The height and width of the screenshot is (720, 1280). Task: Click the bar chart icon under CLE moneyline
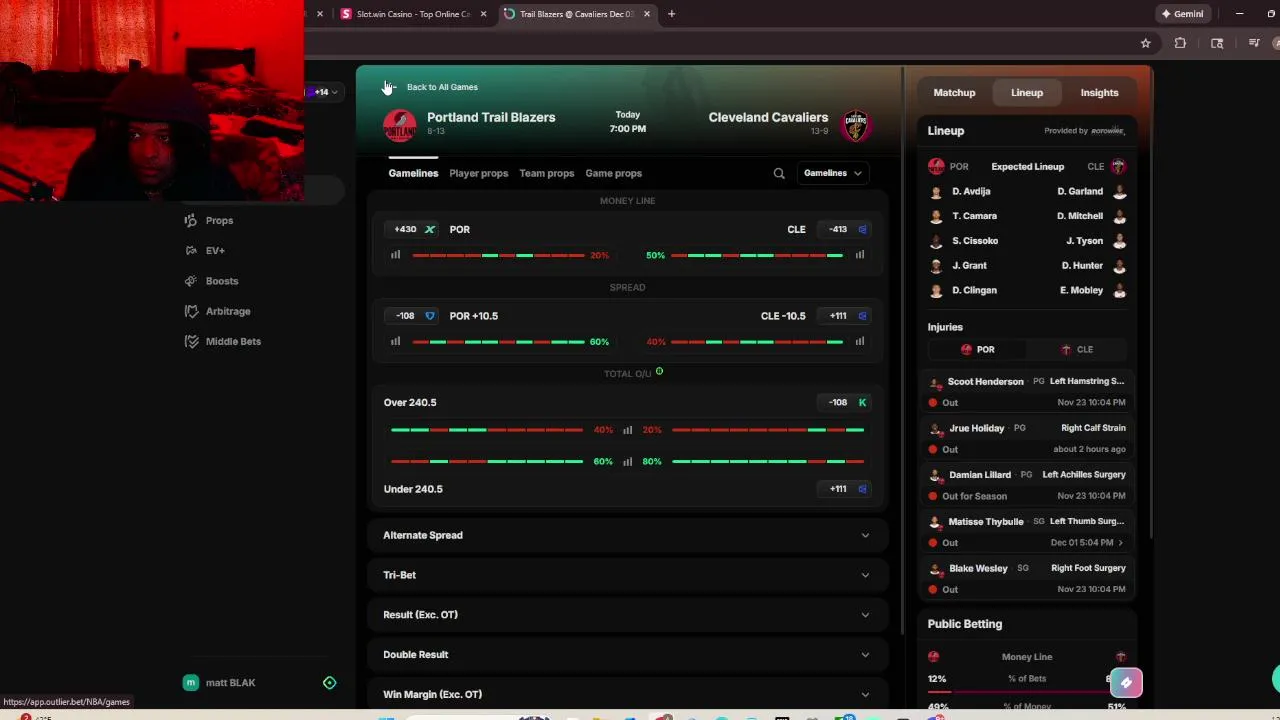(860, 255)
